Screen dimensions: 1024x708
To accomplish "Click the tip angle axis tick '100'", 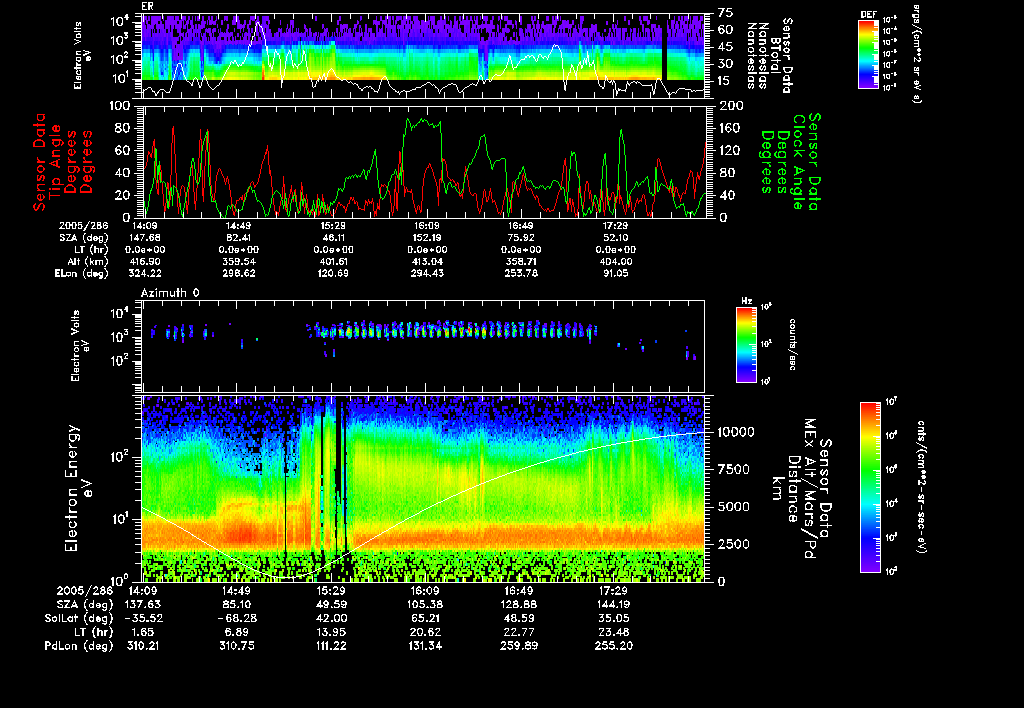I will pyautogui.click(x=121, y=106).
